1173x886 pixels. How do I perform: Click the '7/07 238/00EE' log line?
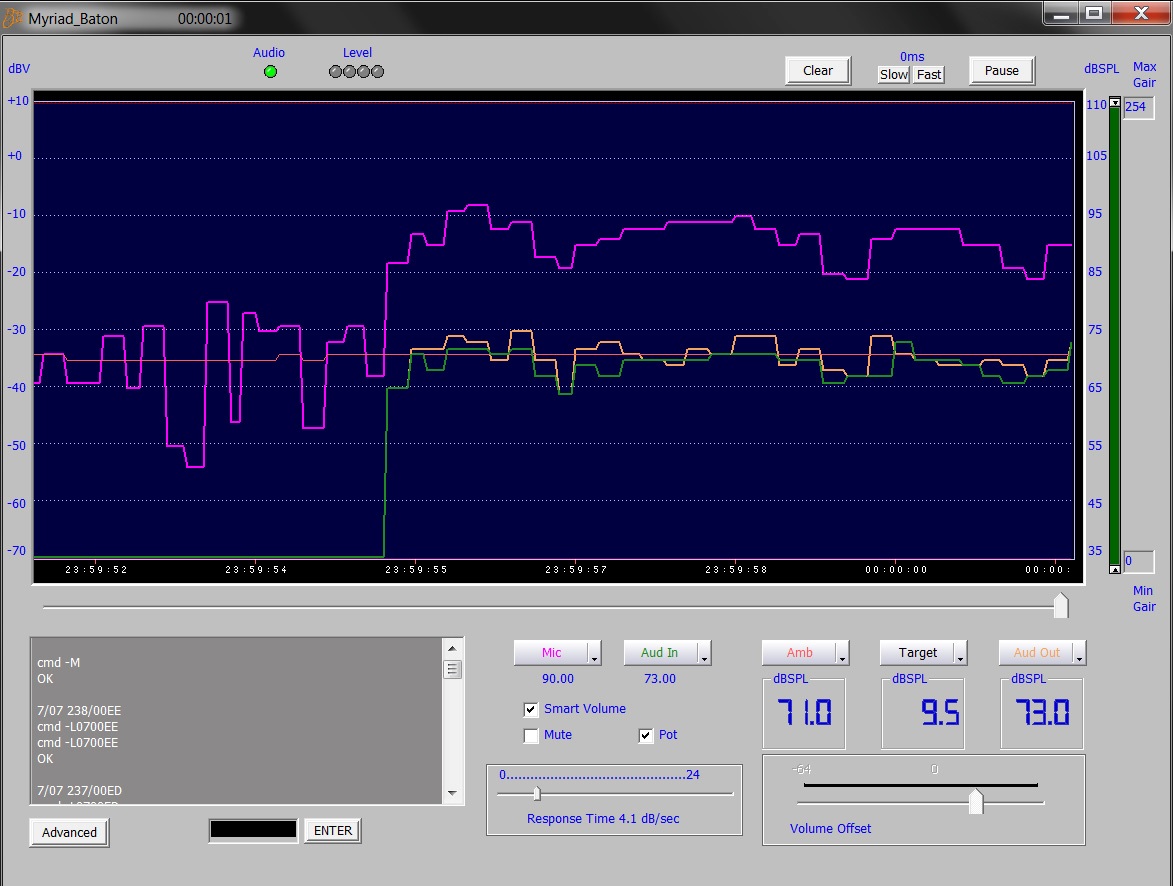coord(79,710)
